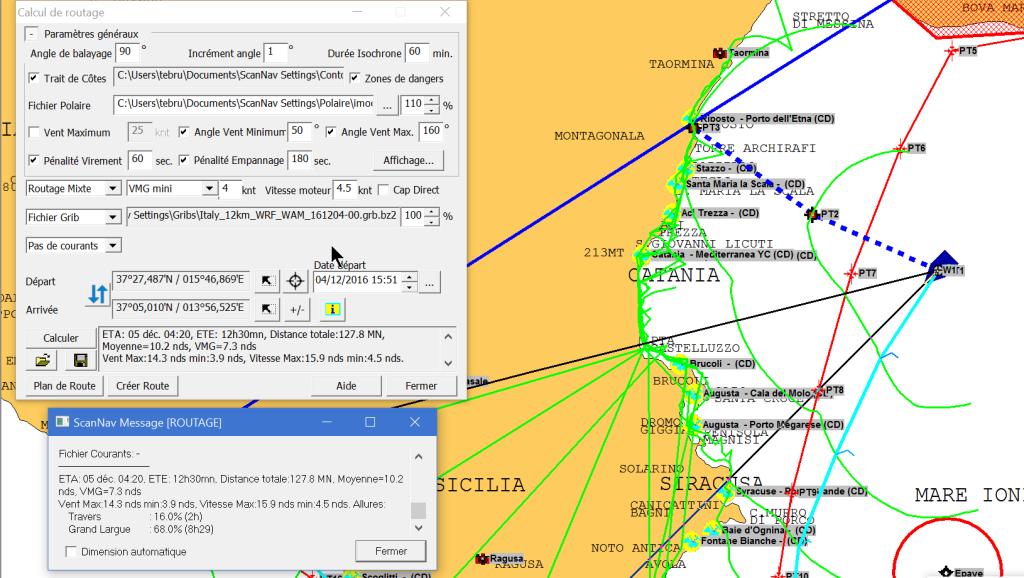Enable the Cap Direct checkbox
This screenshot has height=578, width=1024.
coord(383,190)
